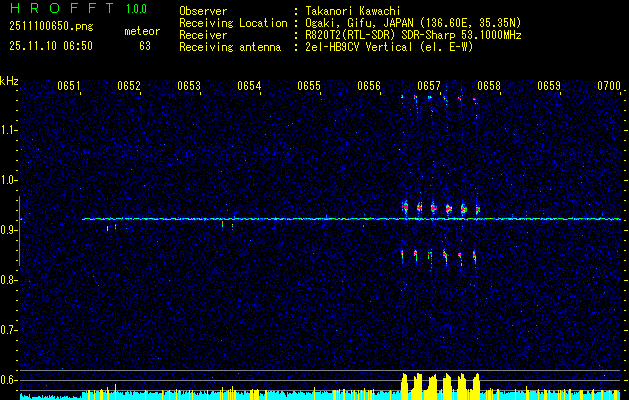
Task: Click time marker 0652
Action: (129, 85)
